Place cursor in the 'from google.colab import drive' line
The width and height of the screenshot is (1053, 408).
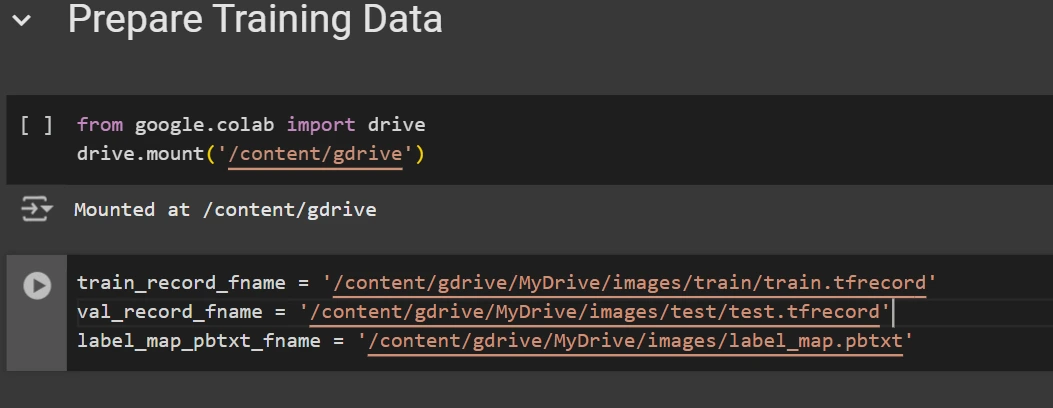250,125
